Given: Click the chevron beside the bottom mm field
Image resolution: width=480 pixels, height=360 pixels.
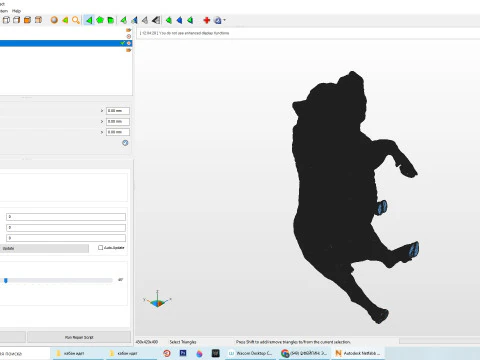Looking at the screenshot, I should [x=102, y=132].
